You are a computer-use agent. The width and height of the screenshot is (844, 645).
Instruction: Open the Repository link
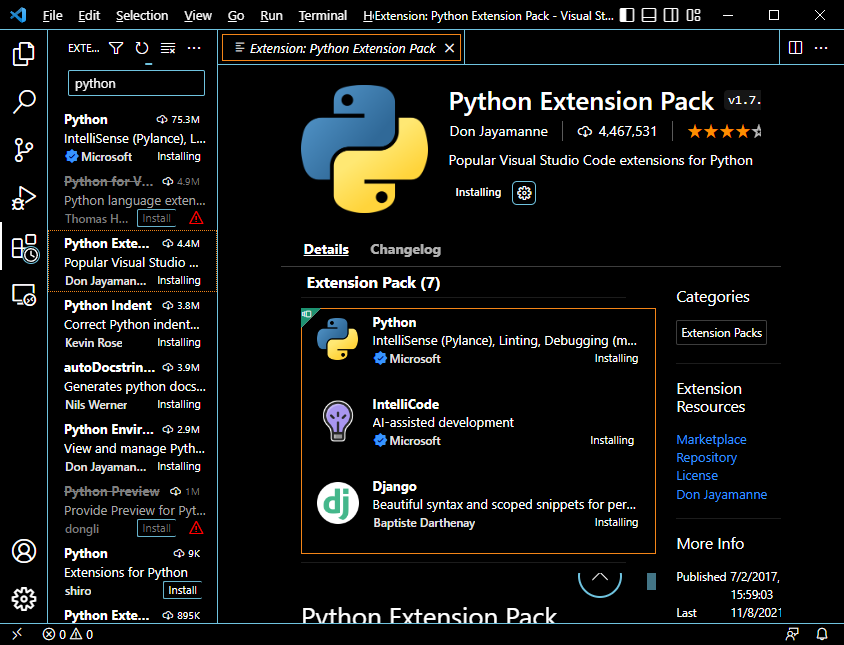coord(706,458)
